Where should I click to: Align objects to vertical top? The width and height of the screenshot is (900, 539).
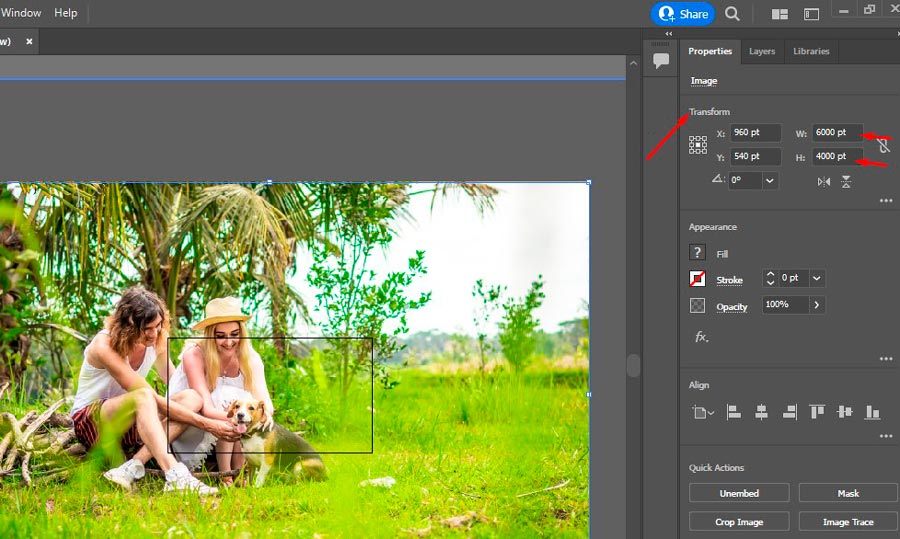(x=817, y=412)
